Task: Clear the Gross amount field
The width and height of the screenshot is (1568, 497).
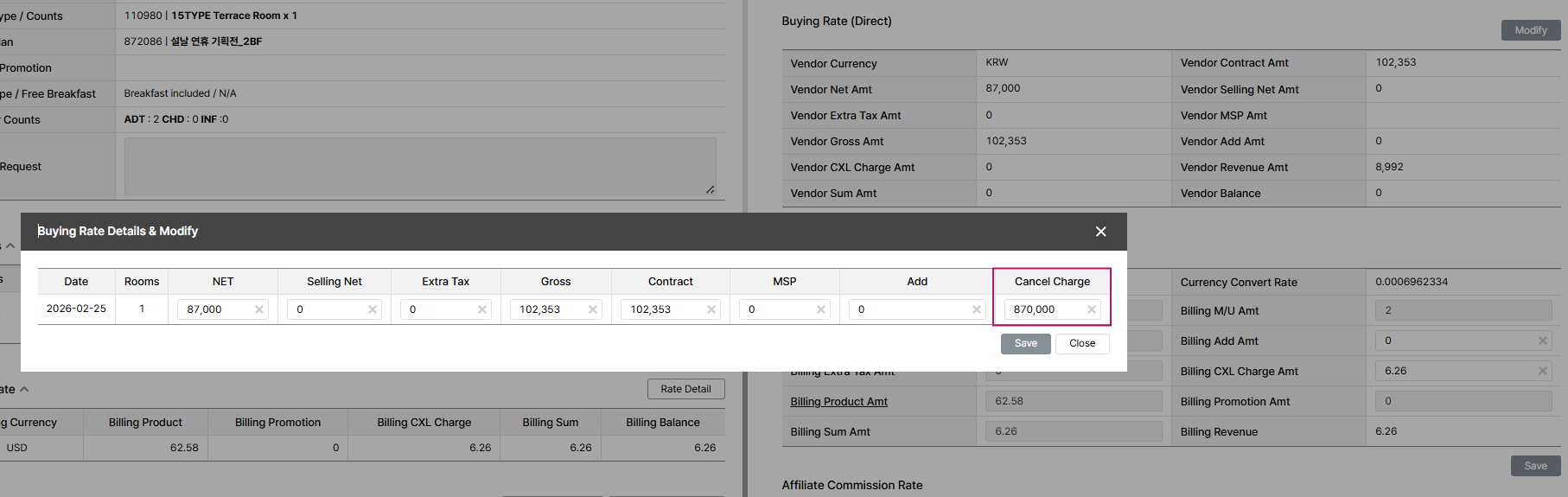Action: (593, 309)
